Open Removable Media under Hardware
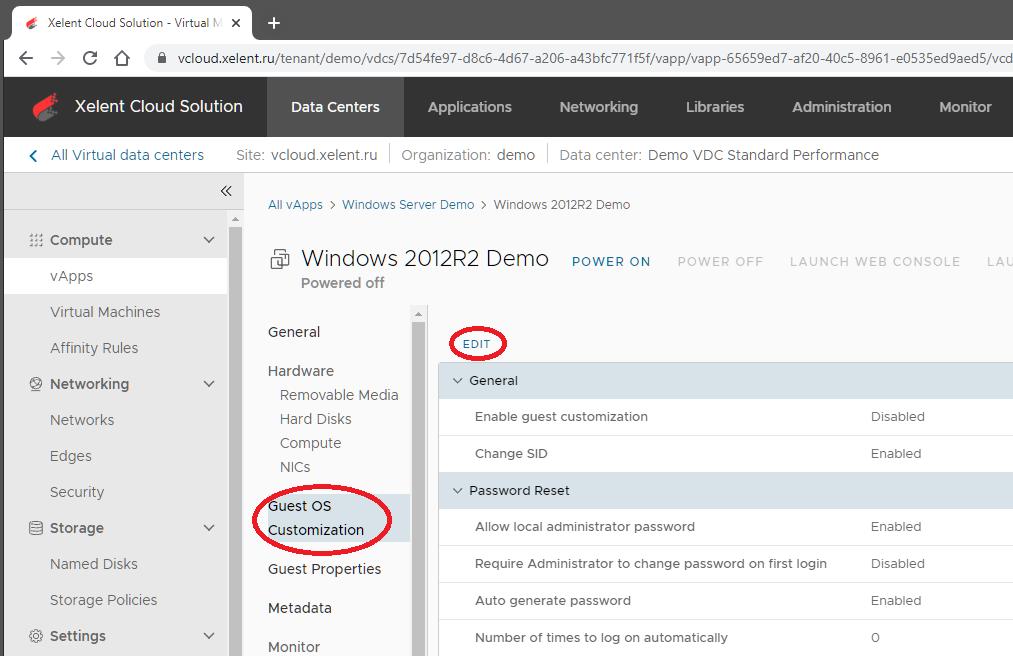The width and height of the screenshot is (1013, 656). pos(339,395)
